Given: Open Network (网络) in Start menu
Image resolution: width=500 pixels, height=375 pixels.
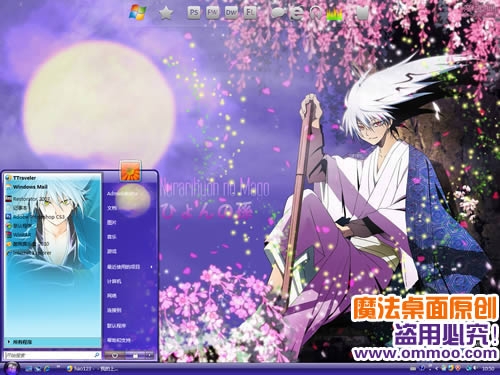Looking at the screenshot, I should (112, 296).
